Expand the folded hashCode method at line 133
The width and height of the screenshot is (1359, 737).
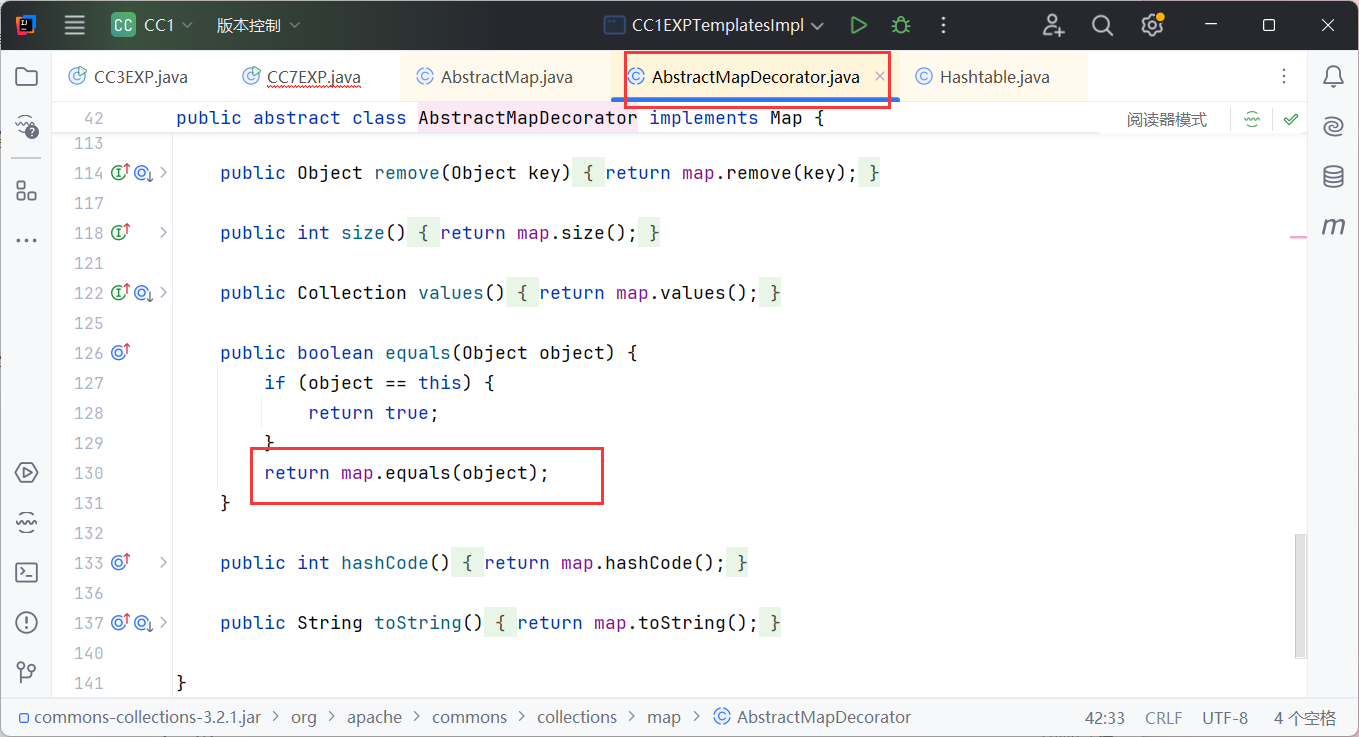coord(164,563)
